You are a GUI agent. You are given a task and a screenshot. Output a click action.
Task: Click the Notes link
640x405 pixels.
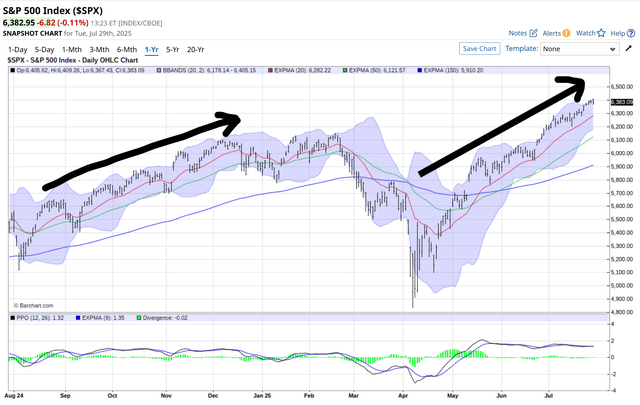coord(518,33)
